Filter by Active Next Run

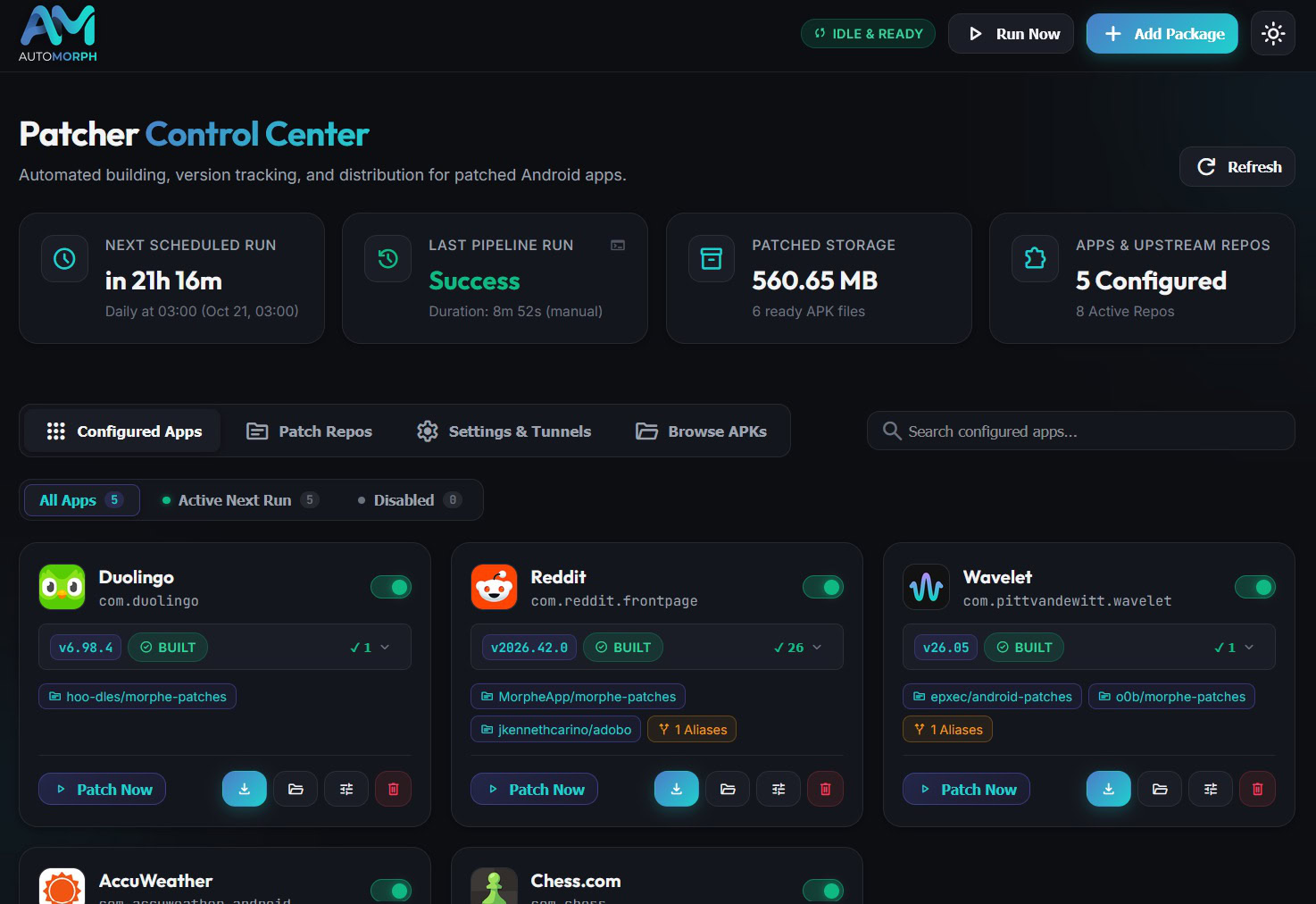(x=239, y=500)
